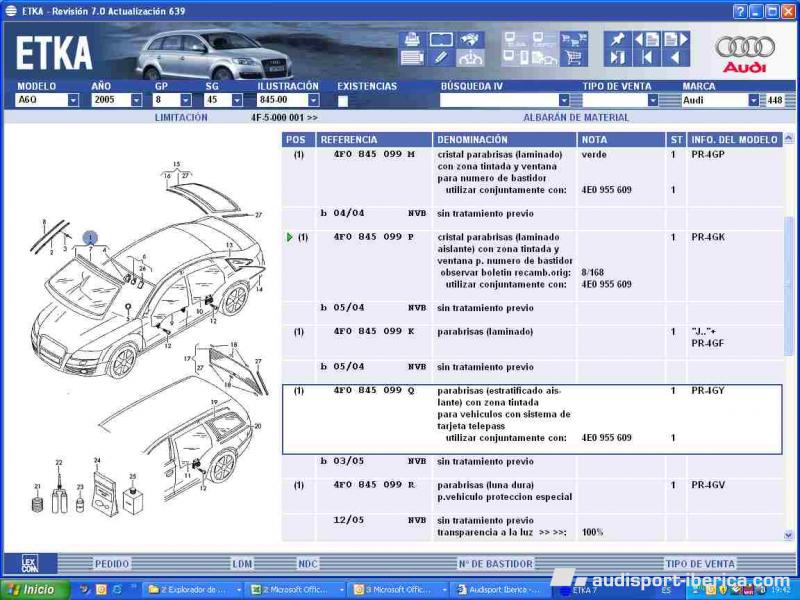The height and width of the screenshot is (600, 800).
Task: Click the LDM button
Action: pyautogui.click(x=242, y=564)
